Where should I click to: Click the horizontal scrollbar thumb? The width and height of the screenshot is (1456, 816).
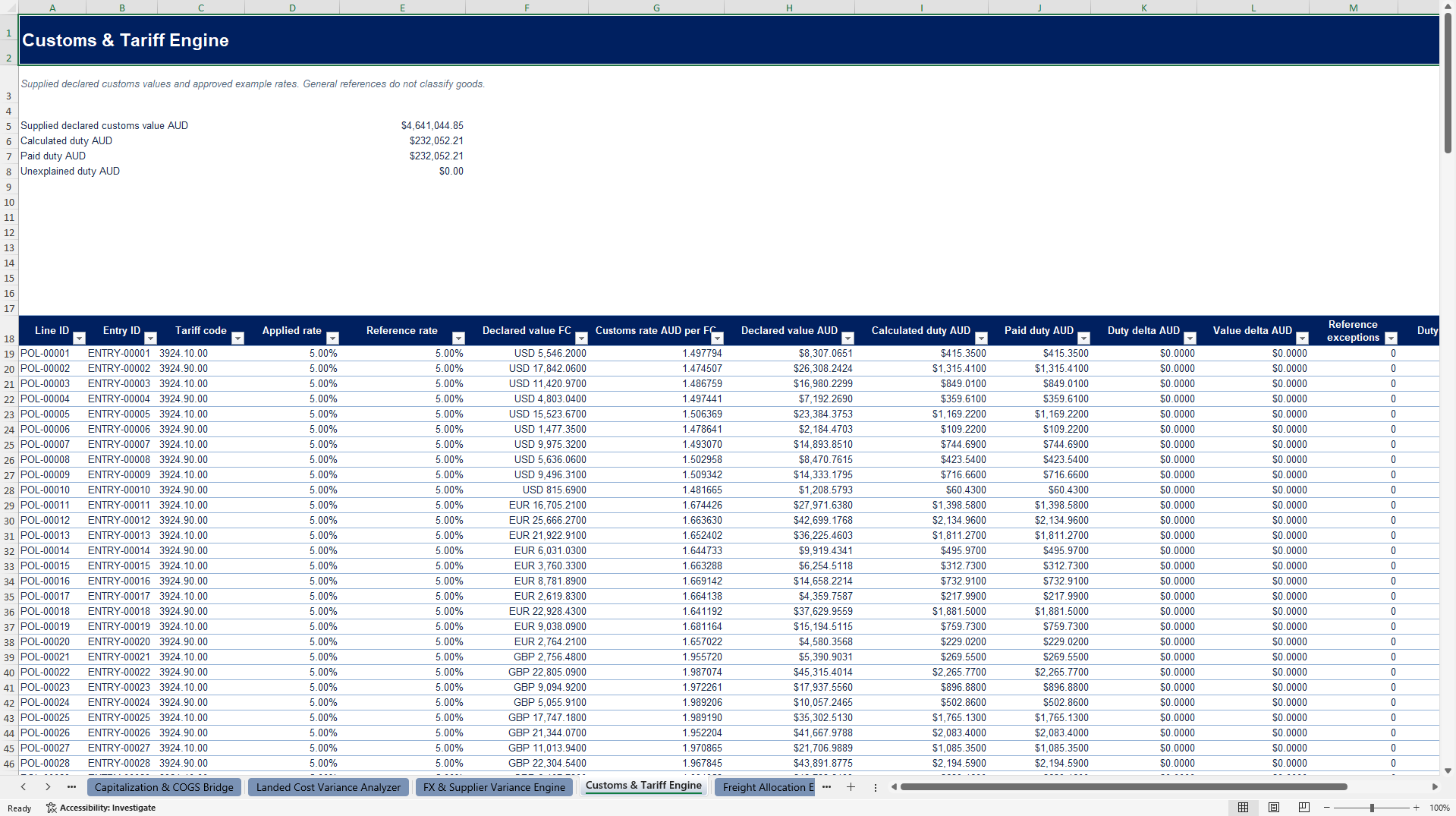pyautogui.click(x=1124, y=787)
